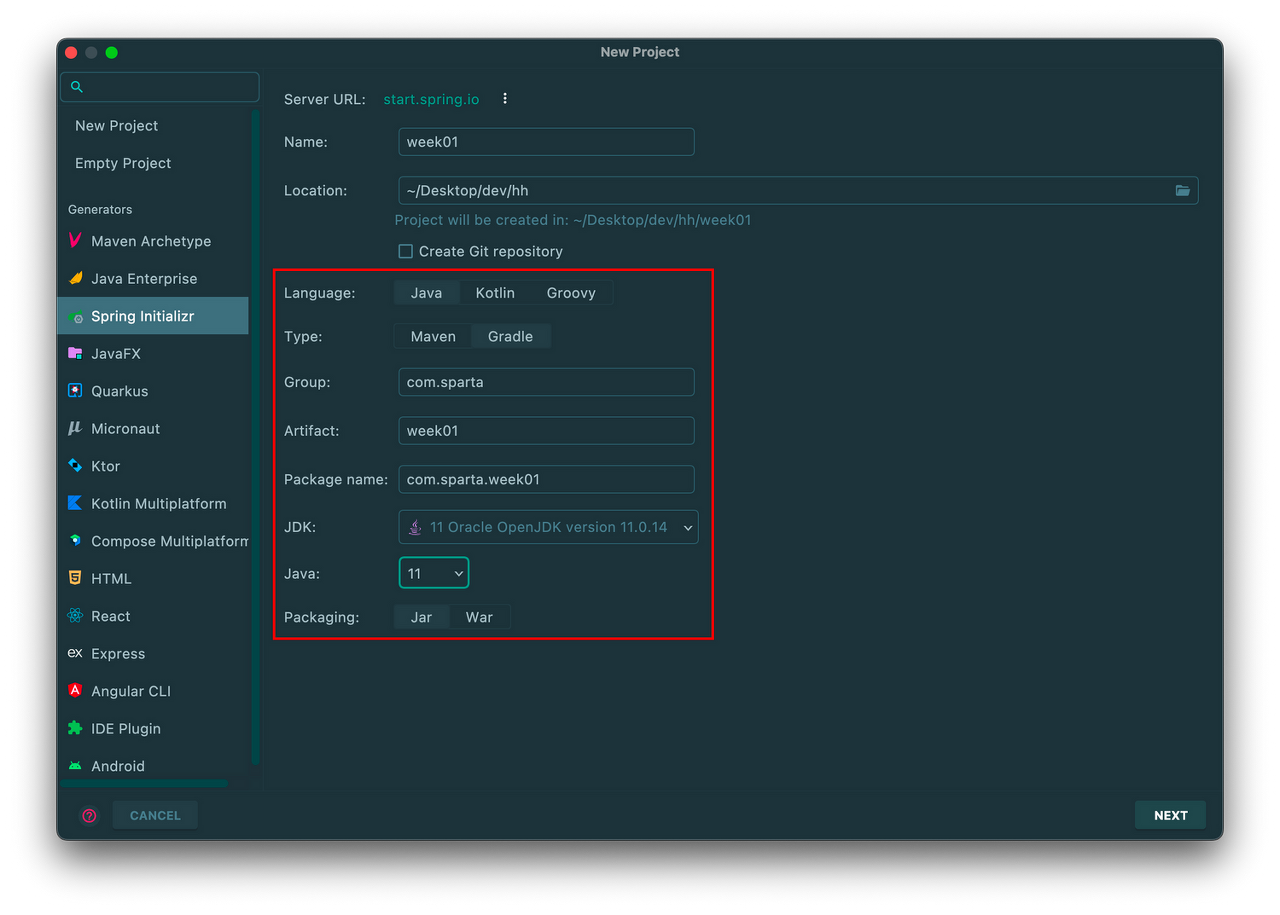Click the Ktor logo icon
This screenshot has width=1280, height=915.
tap(75, 466)
